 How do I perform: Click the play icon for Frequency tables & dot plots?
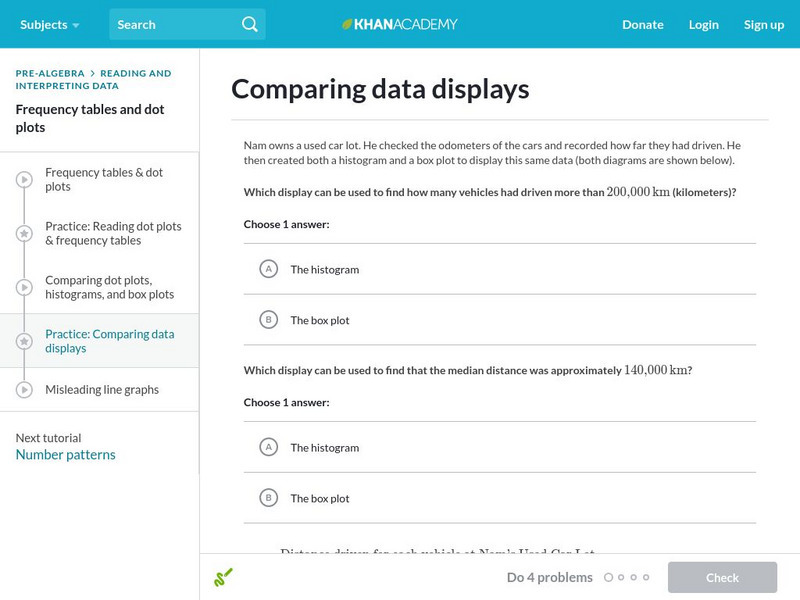tap(24, 180)
